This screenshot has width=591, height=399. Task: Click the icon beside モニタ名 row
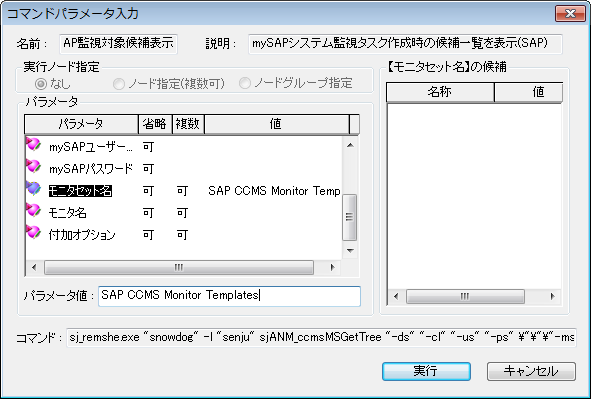click(x=34, y=211)
